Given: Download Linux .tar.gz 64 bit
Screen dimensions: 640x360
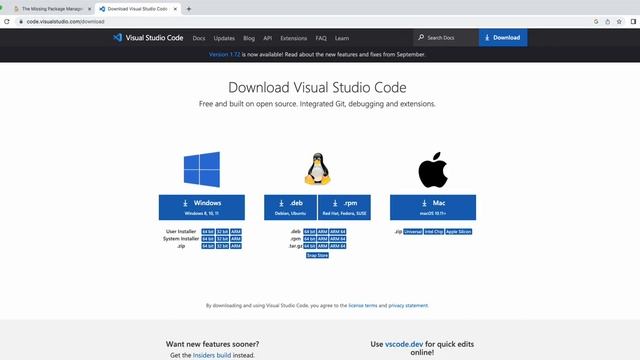Looking at the screenshot, I should click(x=309, y=246).
